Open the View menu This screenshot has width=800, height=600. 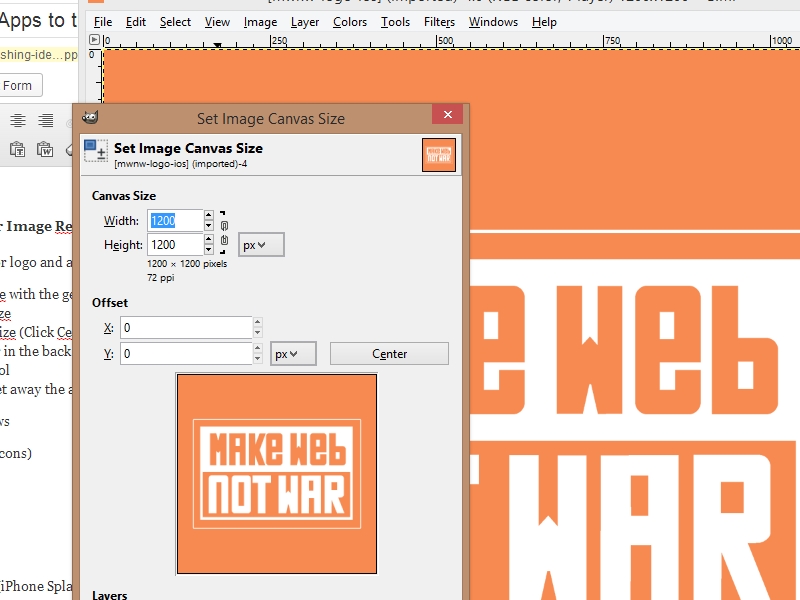pyautogui.click(x=217, y=22)
